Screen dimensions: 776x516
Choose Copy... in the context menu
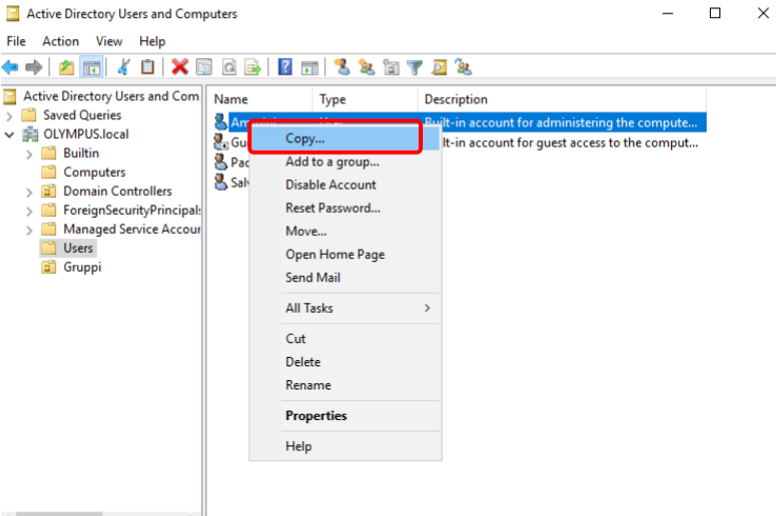click(305, 139)
